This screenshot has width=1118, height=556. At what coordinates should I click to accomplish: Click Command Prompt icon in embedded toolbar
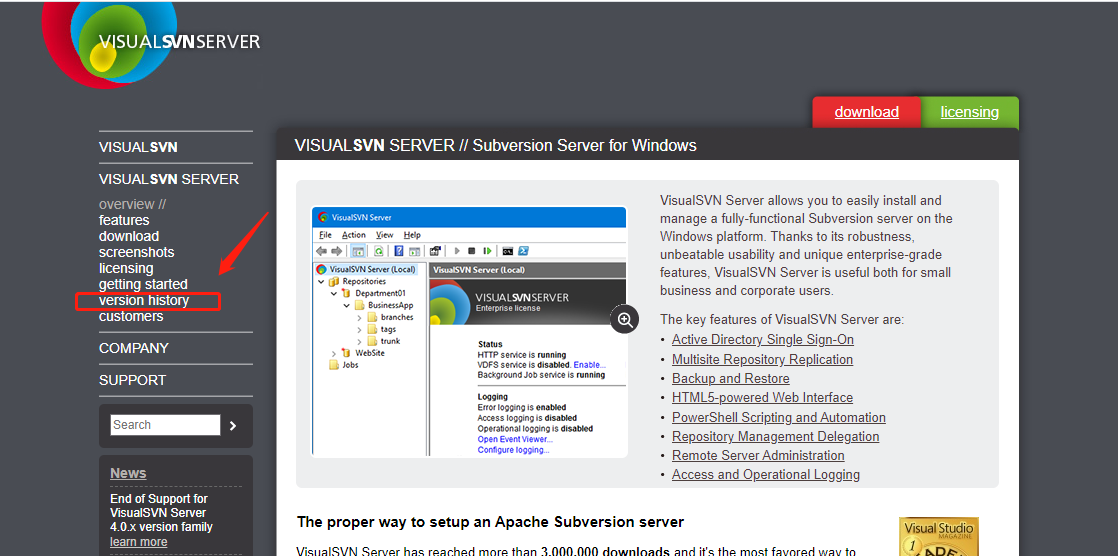[x=508, y=251]
